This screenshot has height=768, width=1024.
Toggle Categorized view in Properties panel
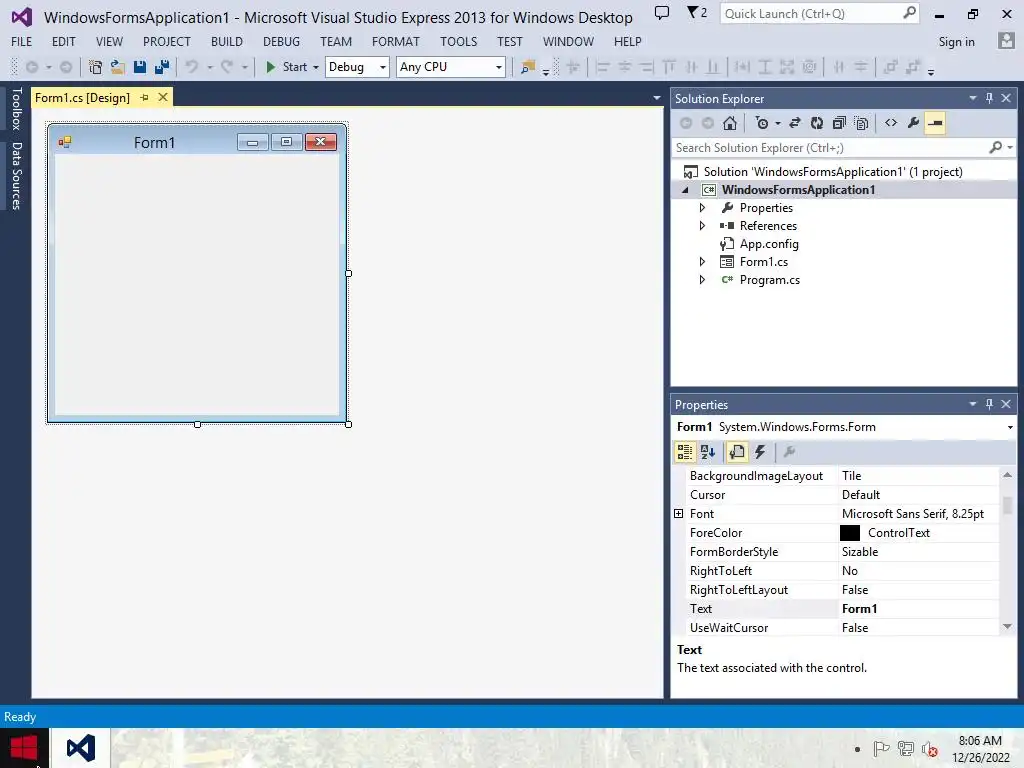[684, 452]
